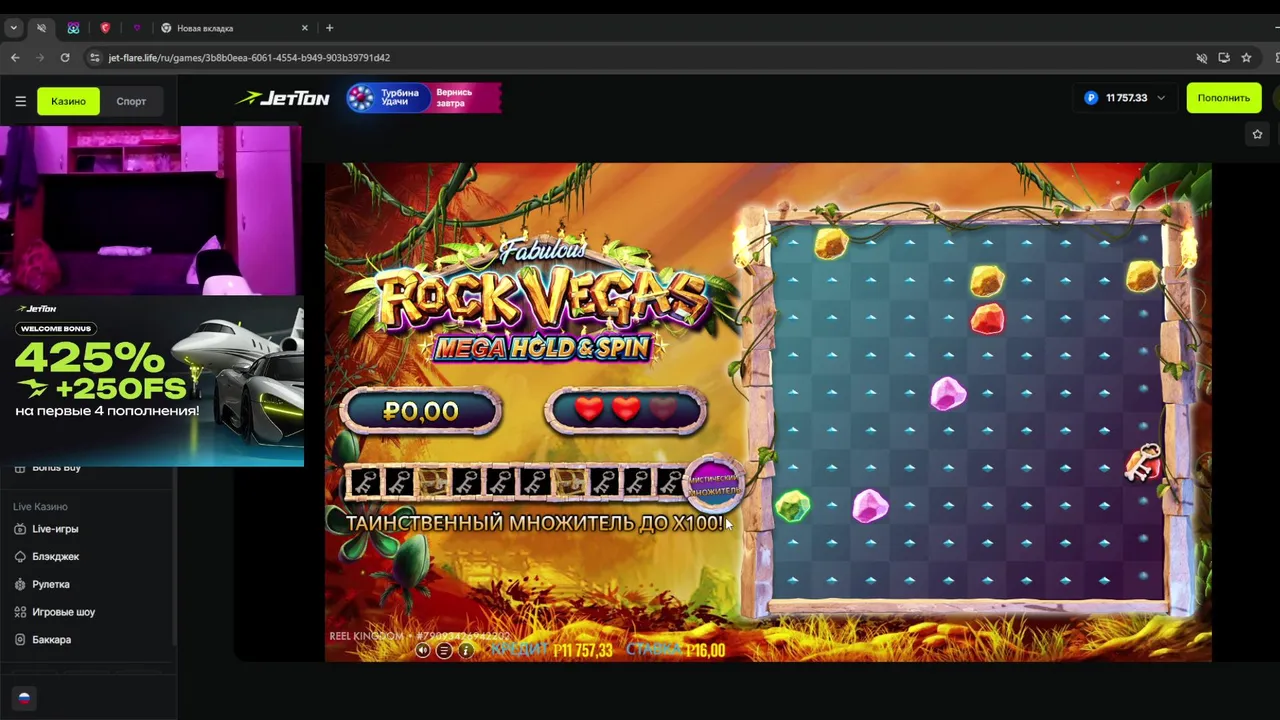Image resolution: width=1280 pixels, height=720 pixels.
Task: Click the key and chest progress bar
Action: pyautogui.click(x=516, y=483)
